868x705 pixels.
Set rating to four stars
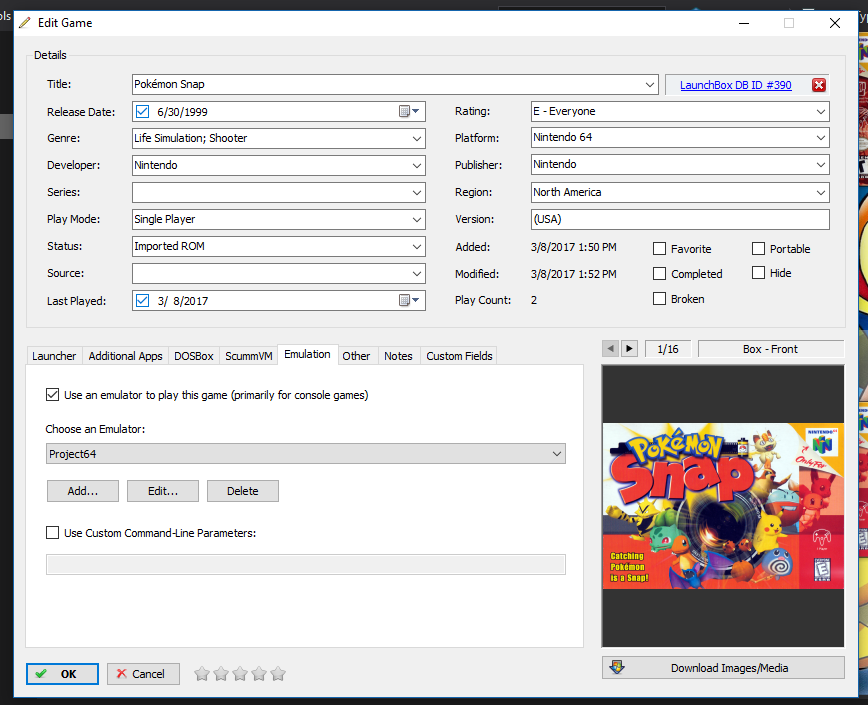pos(259,673)
